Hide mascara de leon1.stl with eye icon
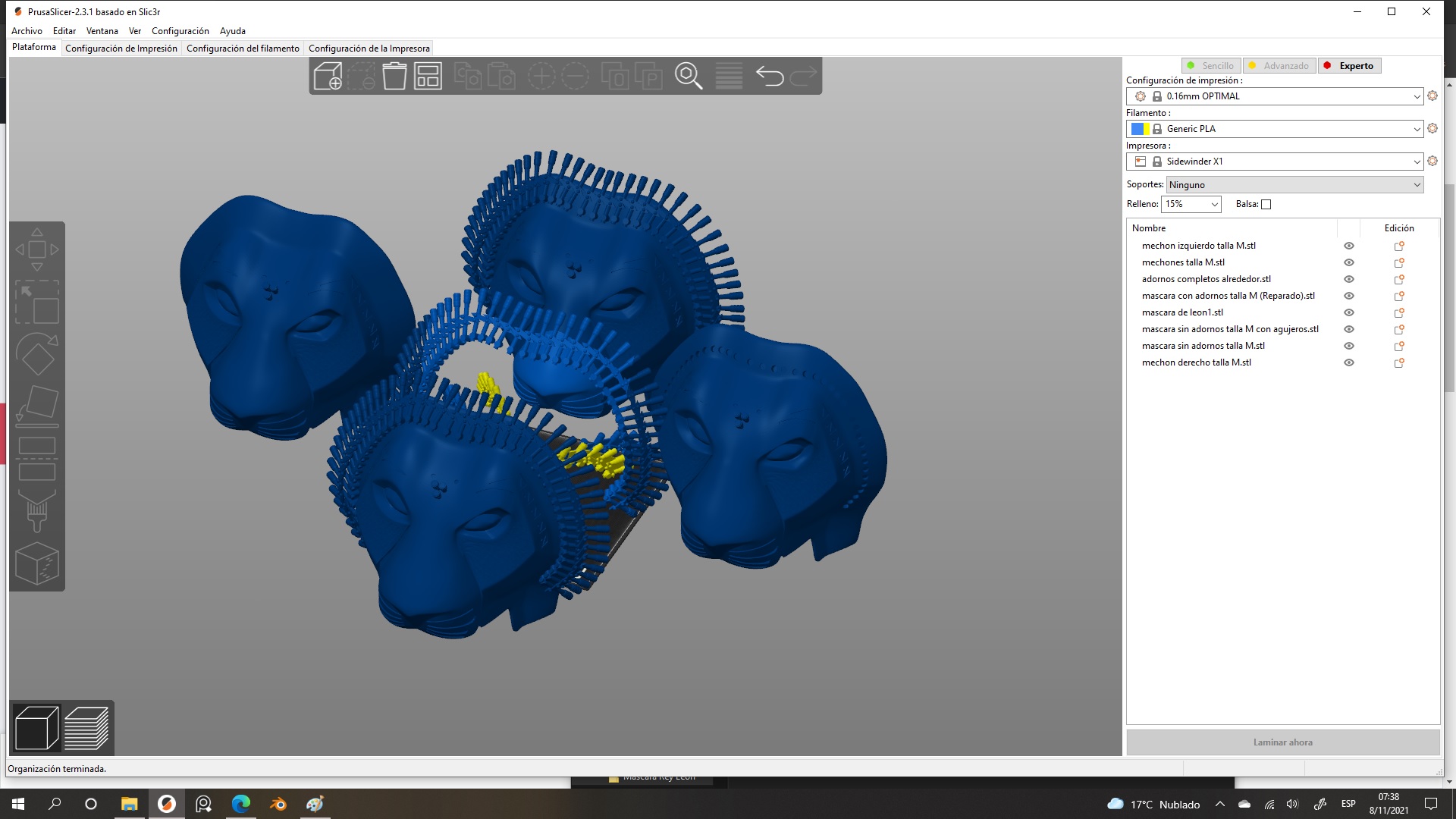Viewport: 1456px width, 819px height. (x=1349, y=312)
